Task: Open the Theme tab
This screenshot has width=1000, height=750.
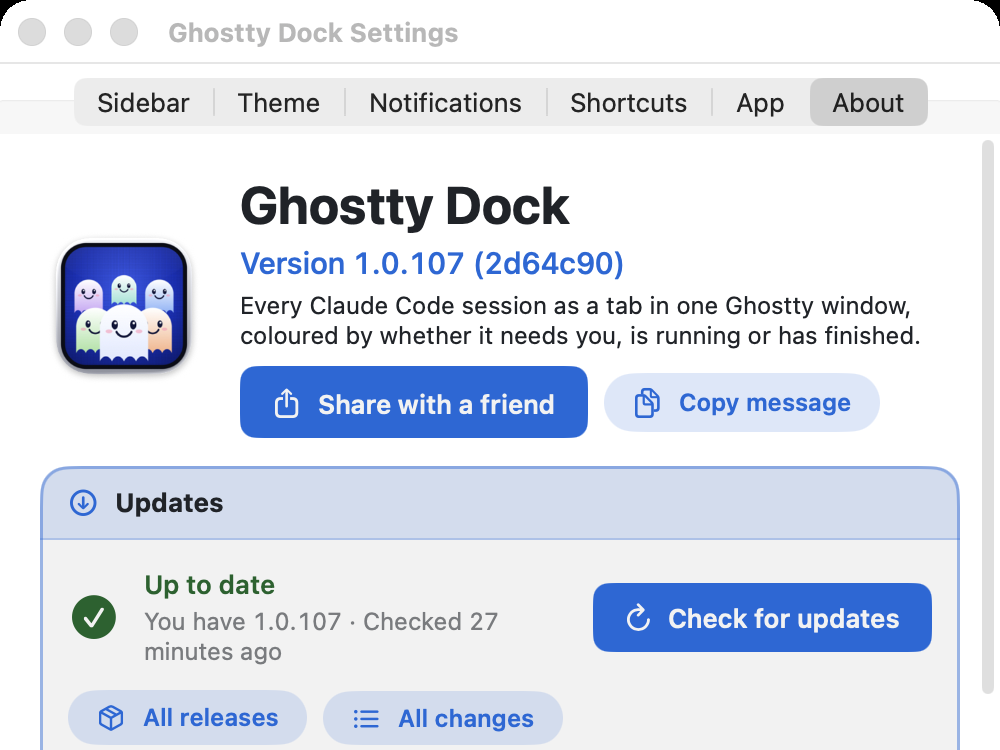Action: [x=279, y=103]
